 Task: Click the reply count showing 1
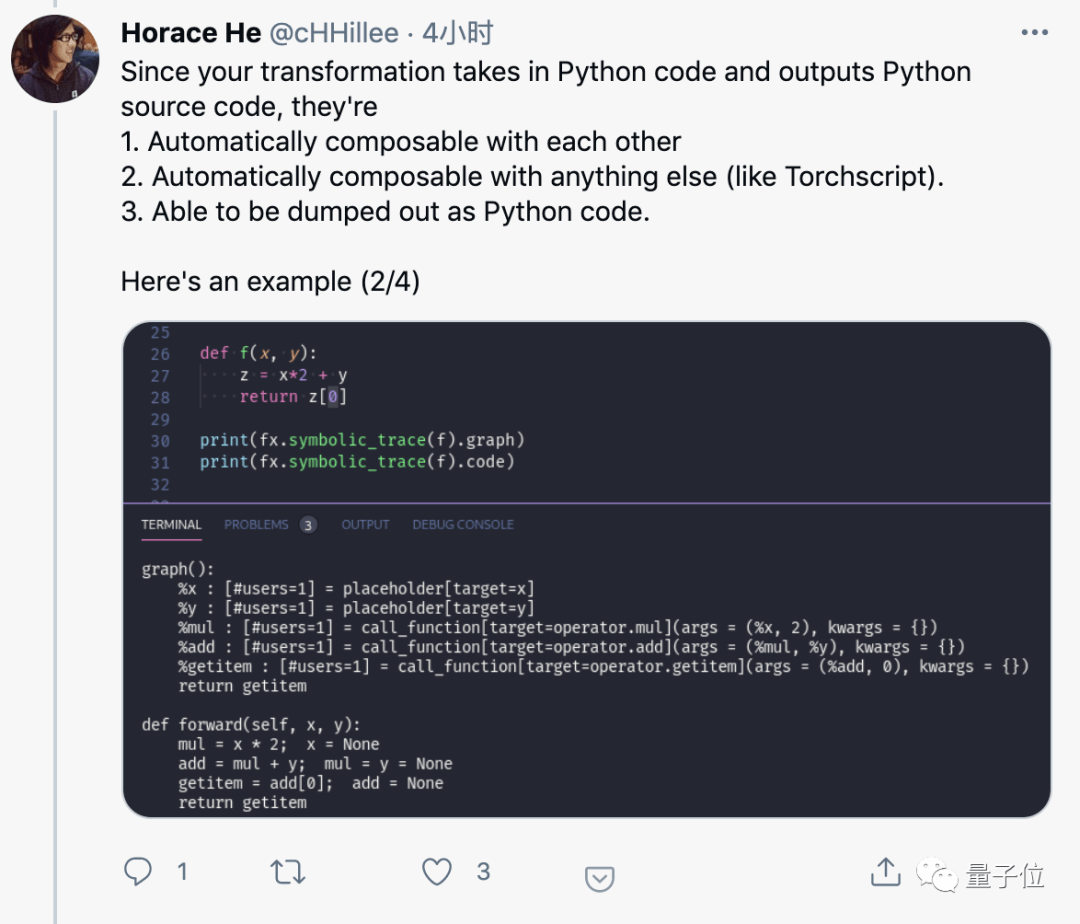click(x=184, y=871)
